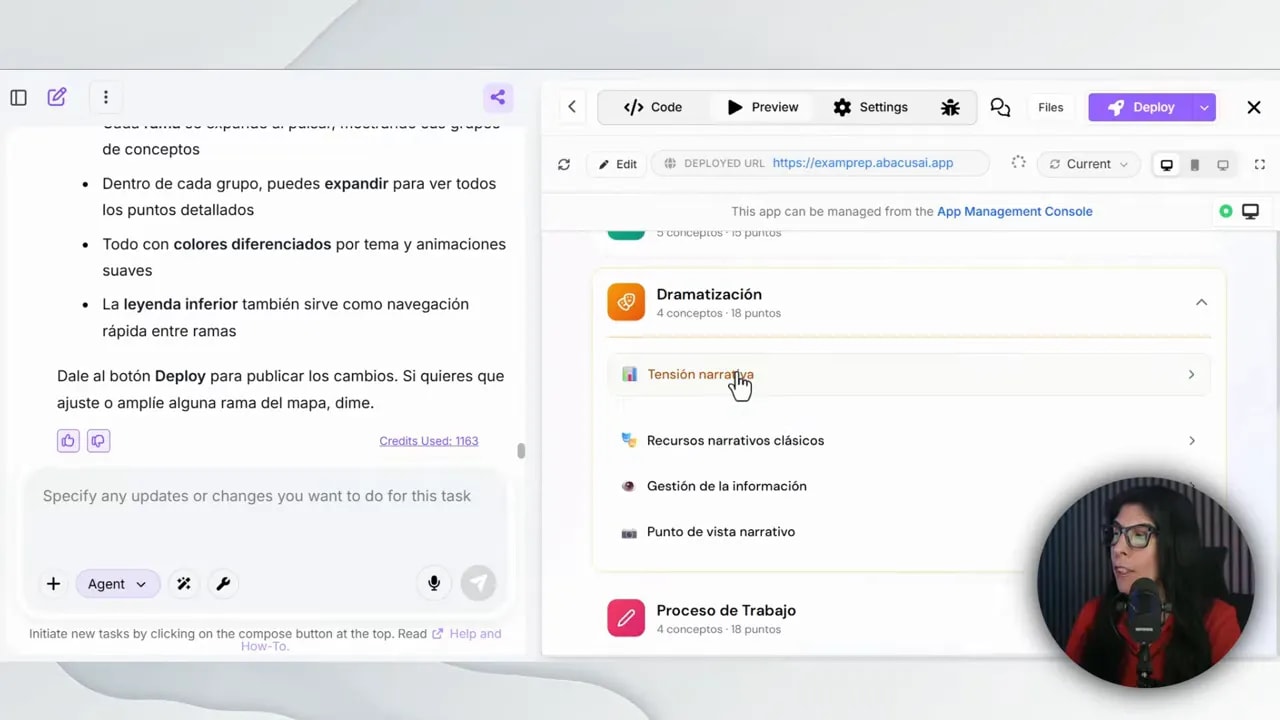Collapse the Dramatización section
Image resolution: width=1280 pixels, height=720 pixels.
coord(1201,302)
